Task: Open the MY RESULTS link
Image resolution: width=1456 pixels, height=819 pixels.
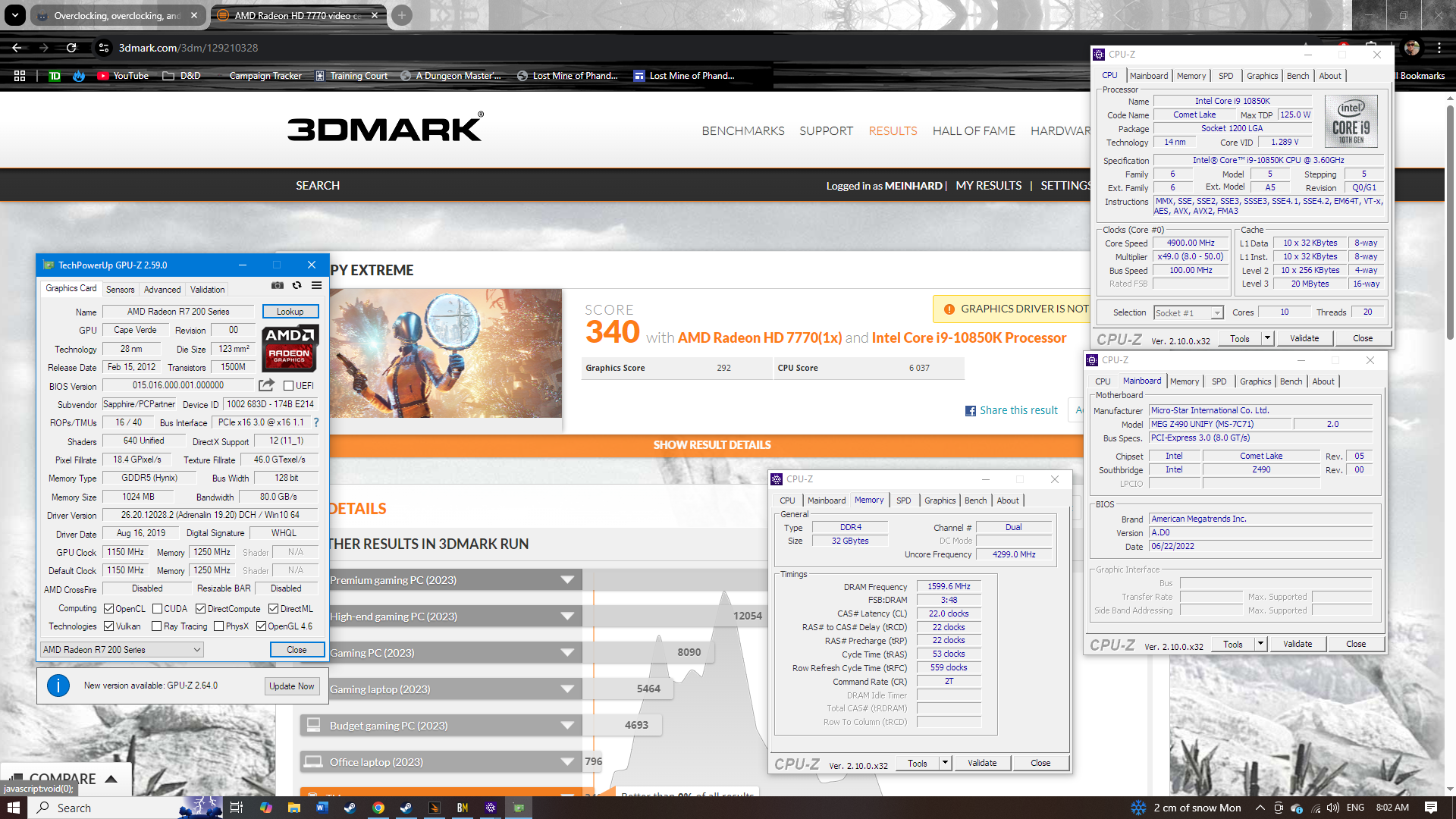Action: (988, 186)
